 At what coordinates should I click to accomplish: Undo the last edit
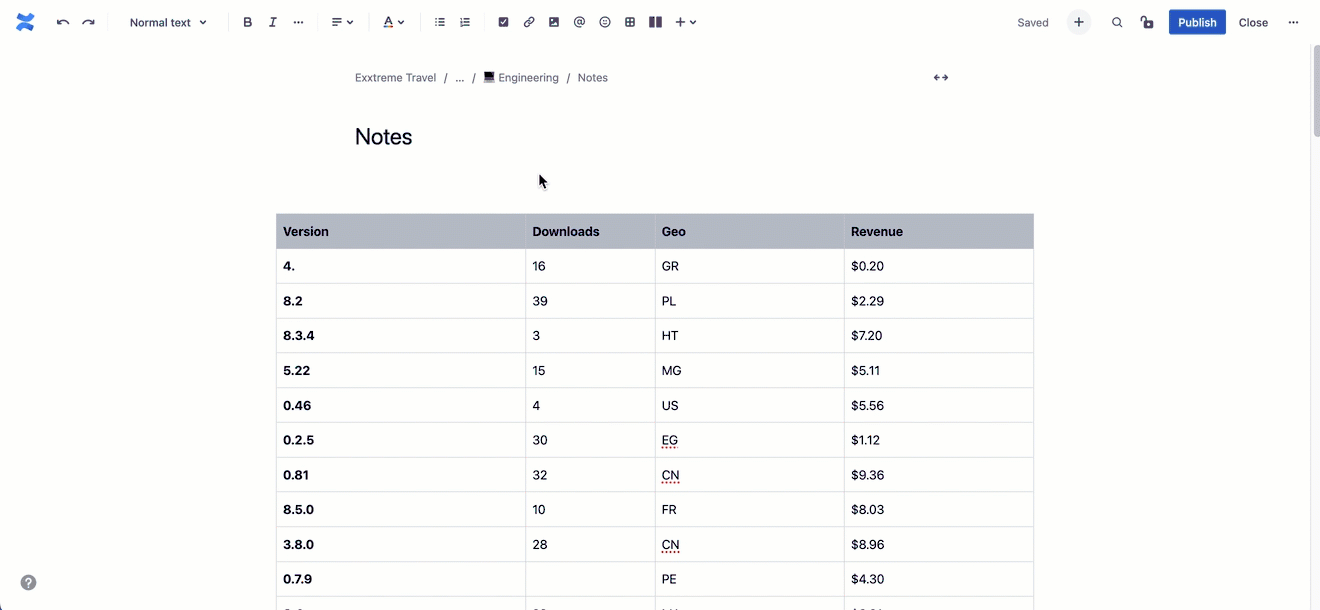pos(63,22)
